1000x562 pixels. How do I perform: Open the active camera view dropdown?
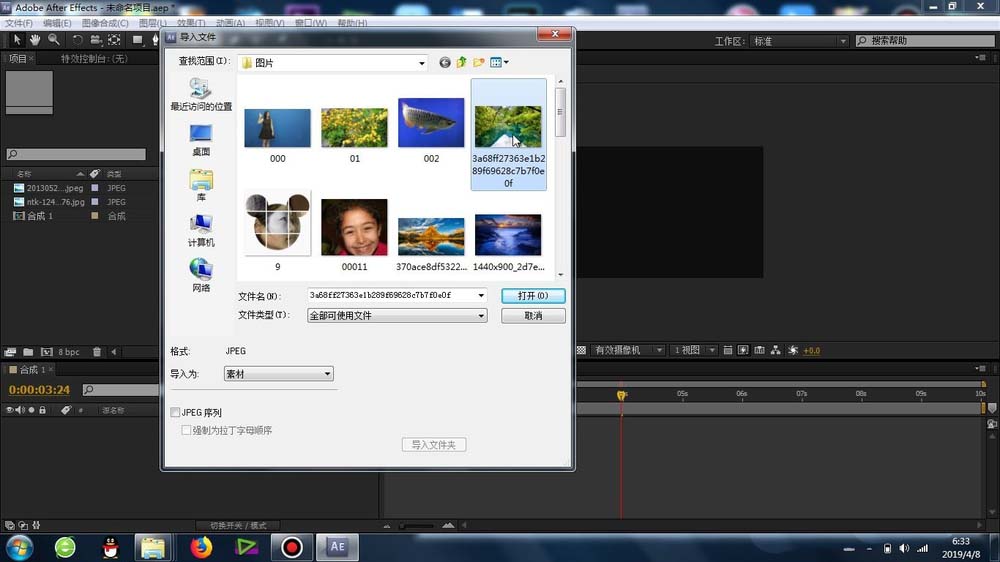tap(628, 350)
